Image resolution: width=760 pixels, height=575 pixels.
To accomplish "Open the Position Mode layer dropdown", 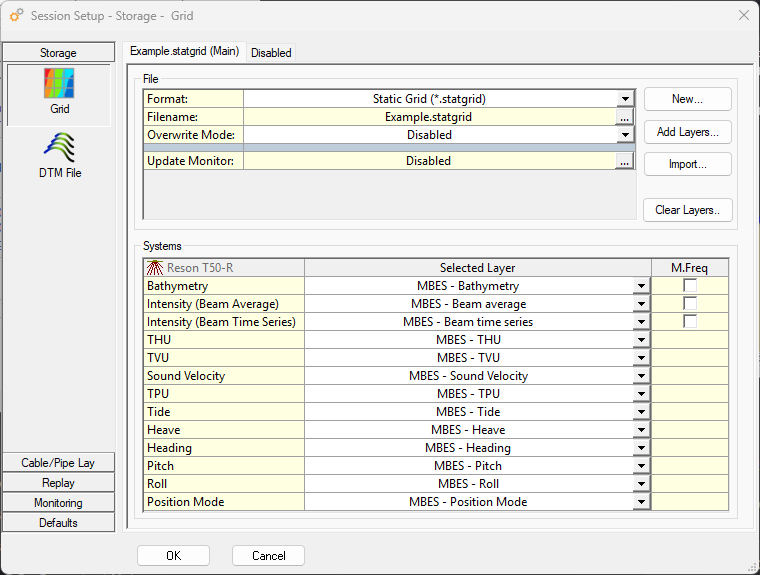I will coord(642,502).
